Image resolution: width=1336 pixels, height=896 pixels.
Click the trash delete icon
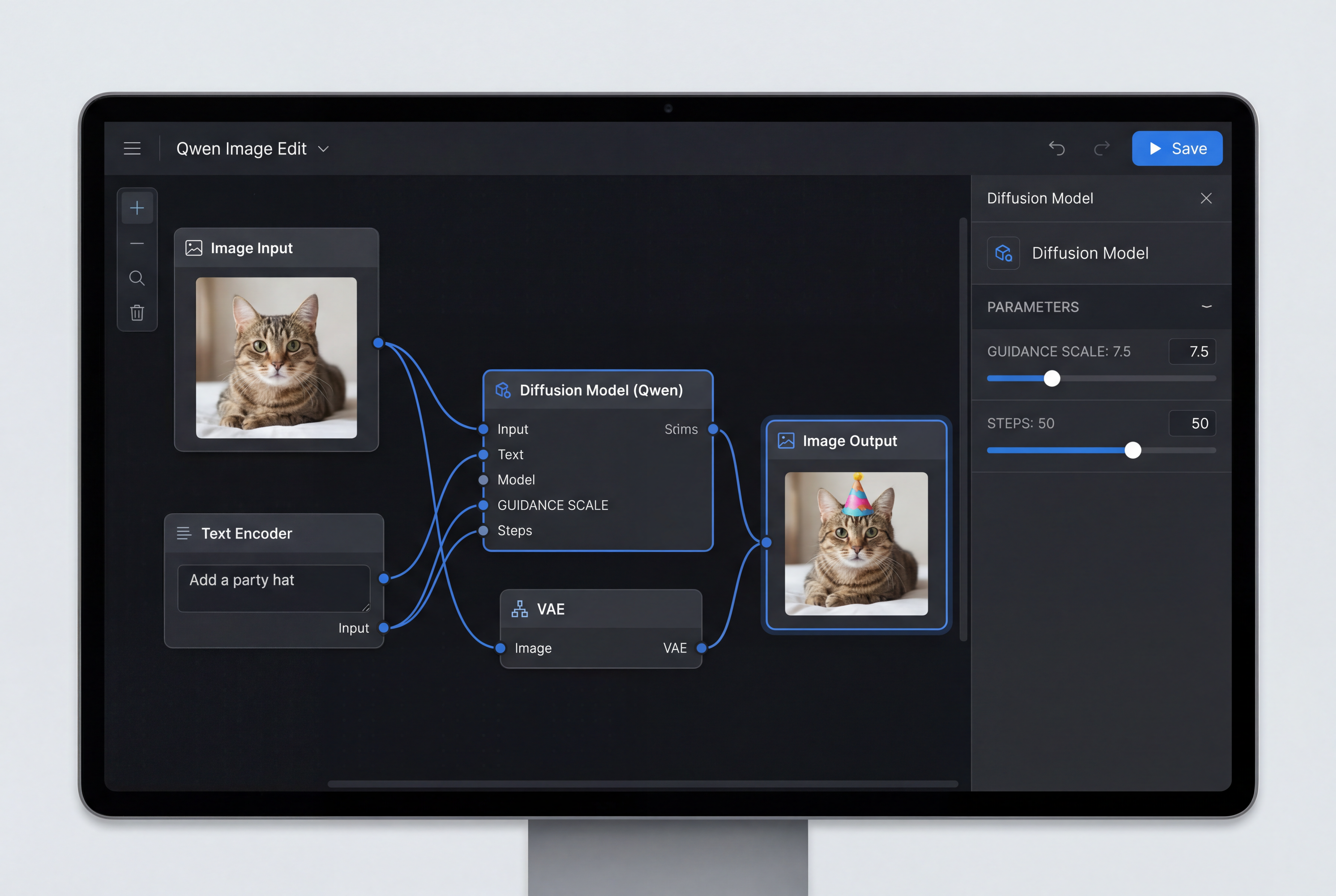click(x=137, y=312)
